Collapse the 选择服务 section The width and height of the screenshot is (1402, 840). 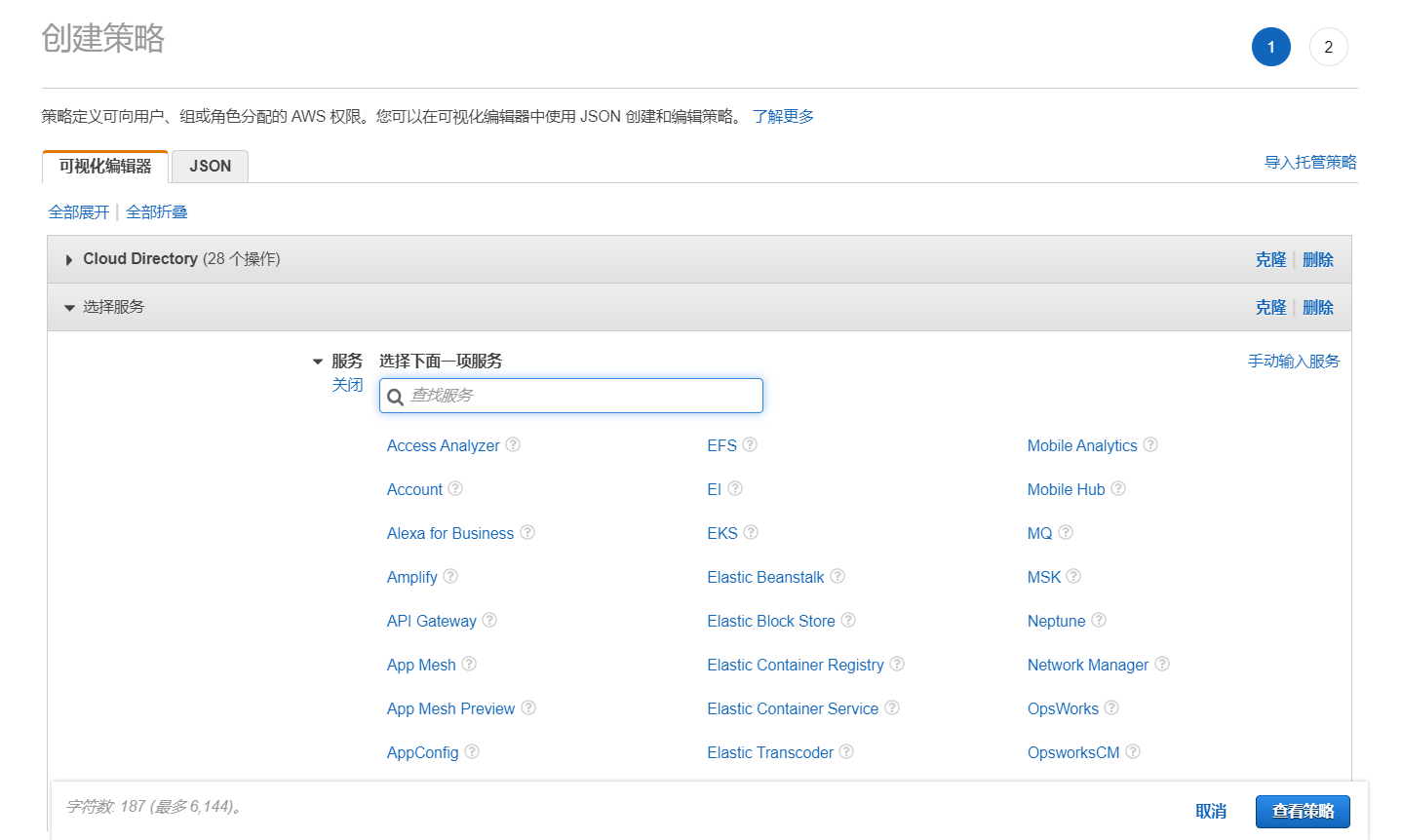tap(69, 308)
